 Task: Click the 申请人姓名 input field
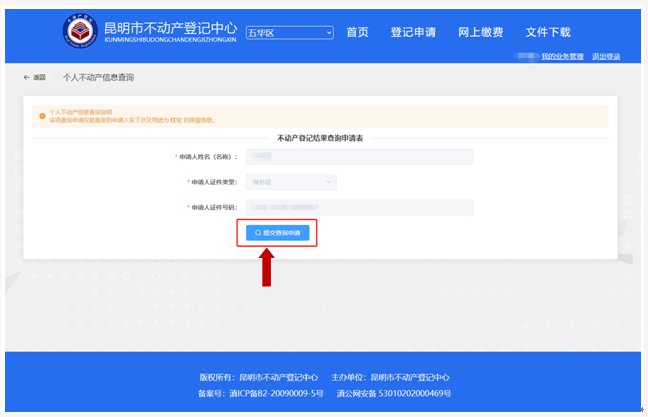360,157
